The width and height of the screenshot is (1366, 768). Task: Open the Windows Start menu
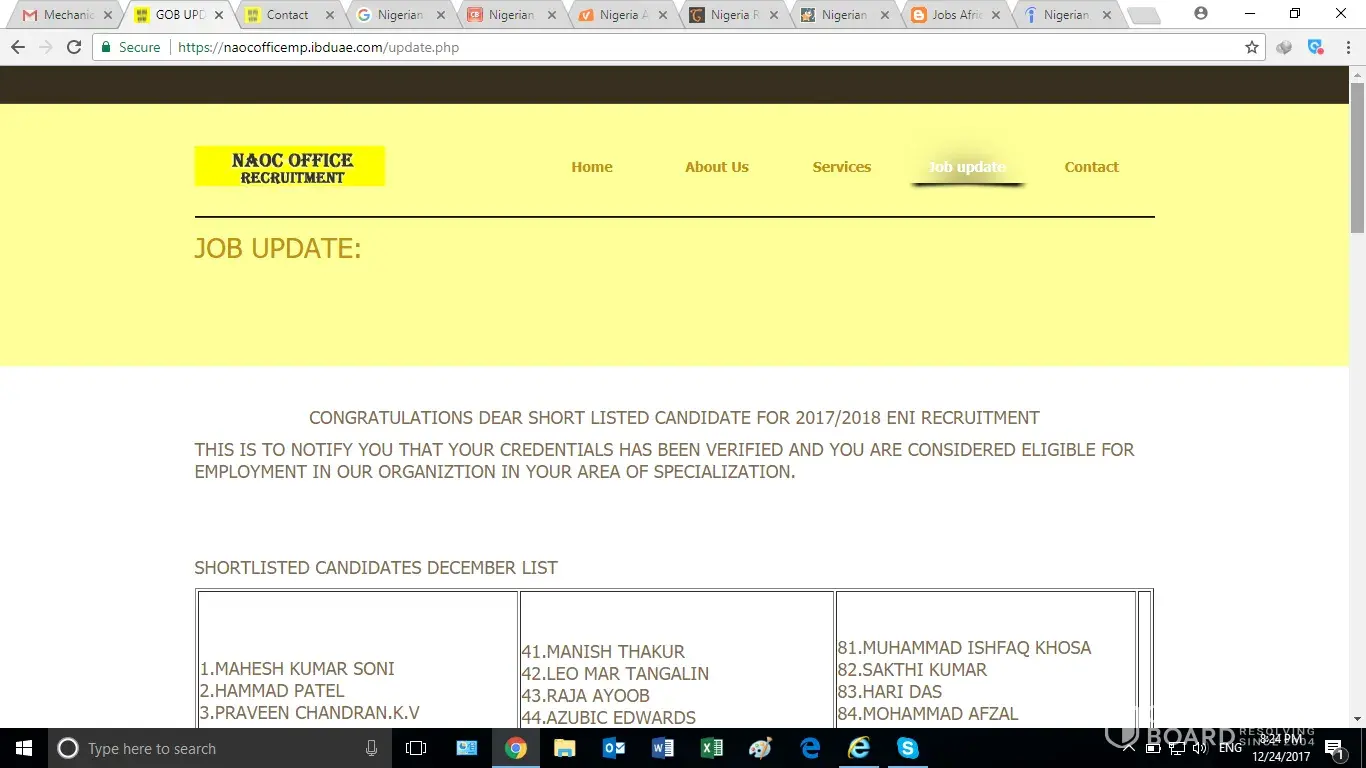tap(23, 748)
